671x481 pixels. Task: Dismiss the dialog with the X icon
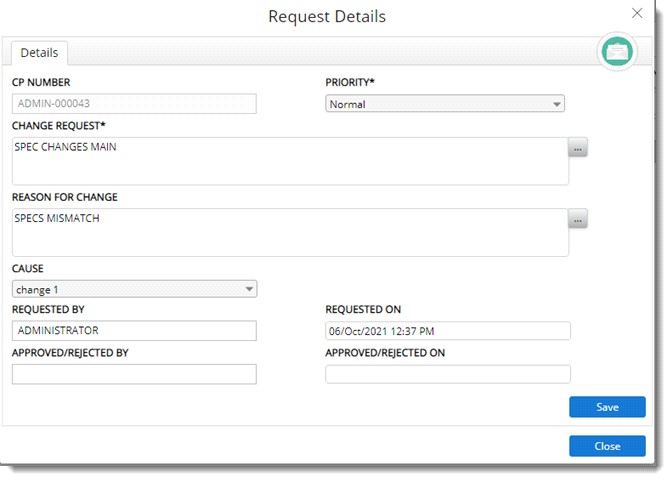(637, 13)
